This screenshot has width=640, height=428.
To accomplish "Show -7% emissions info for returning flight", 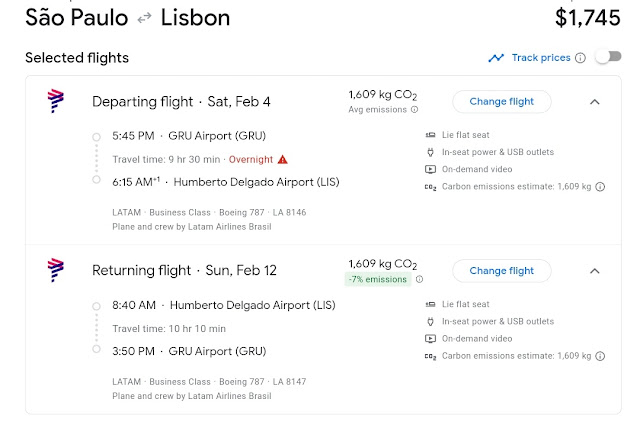I will [x=419, y=279].
